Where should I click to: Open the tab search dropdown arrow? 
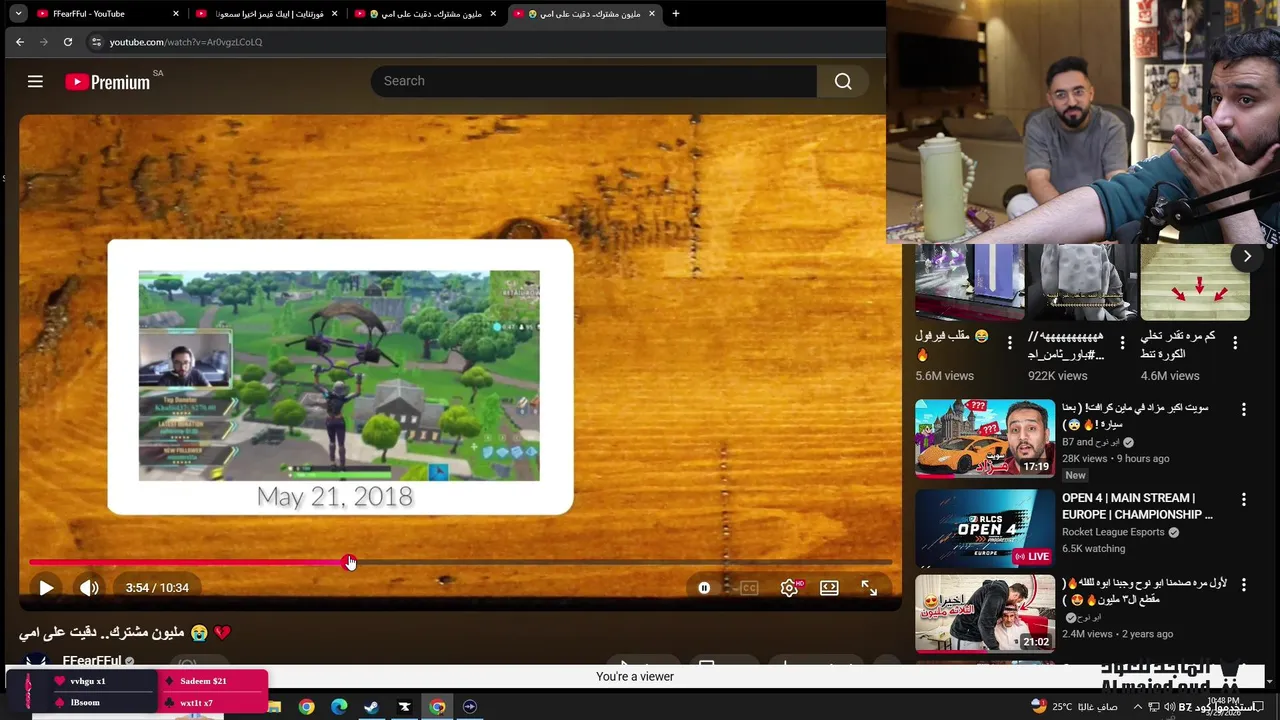pos(19,14)
